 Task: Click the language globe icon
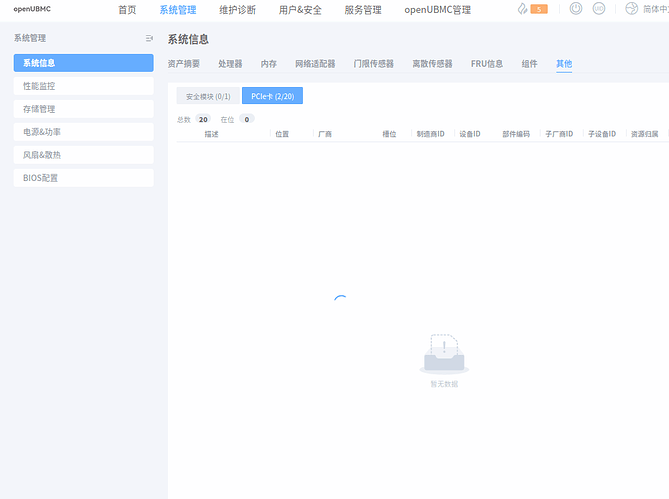point(631,9)
